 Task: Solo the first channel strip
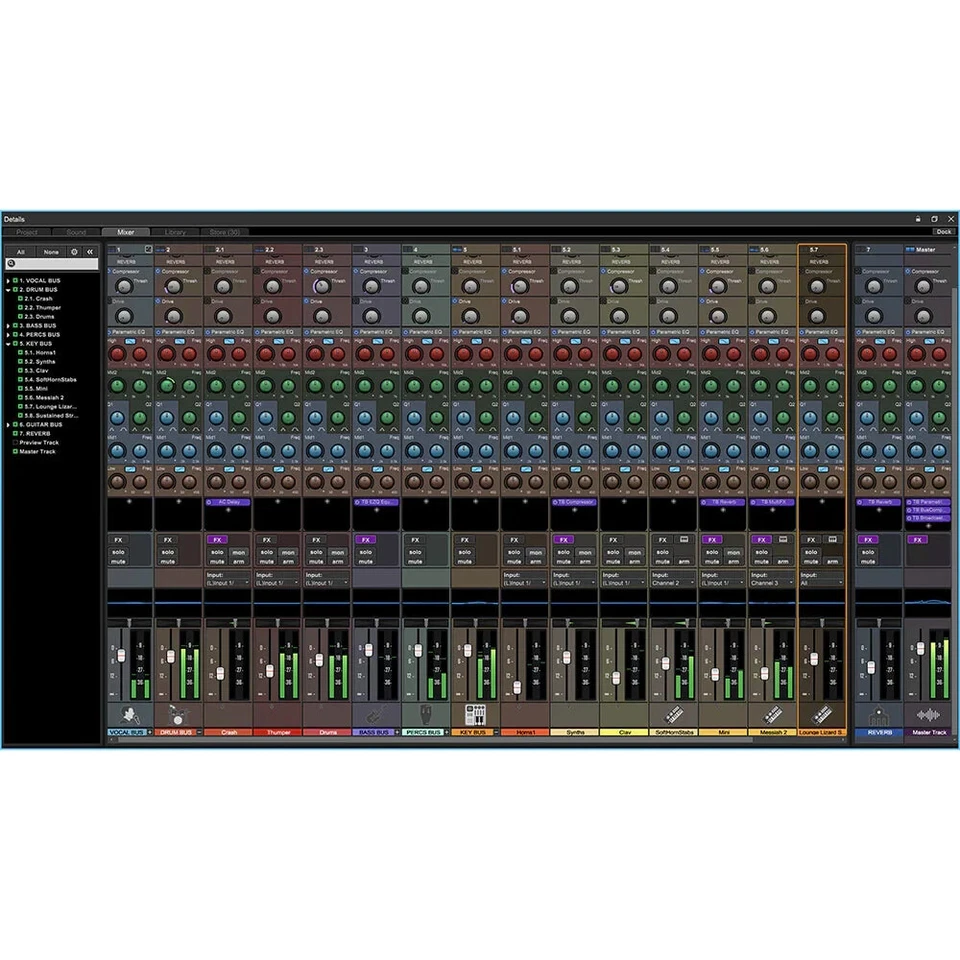click(117, 550)
